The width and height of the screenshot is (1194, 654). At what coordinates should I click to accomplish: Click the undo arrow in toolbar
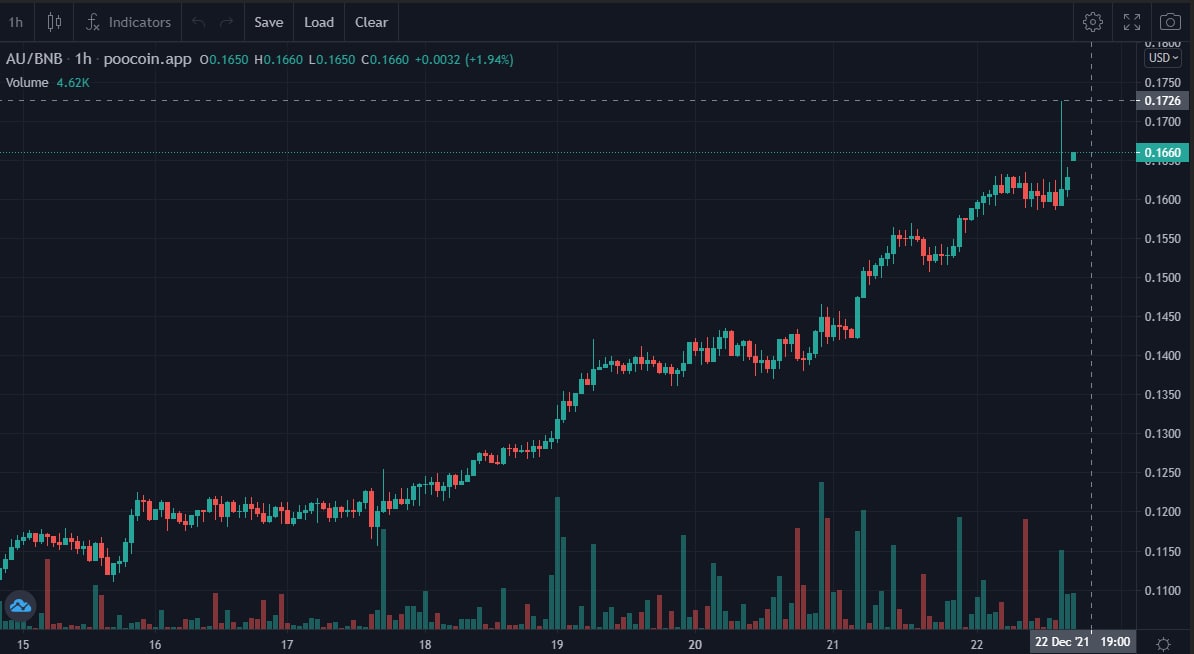(198, 21)
